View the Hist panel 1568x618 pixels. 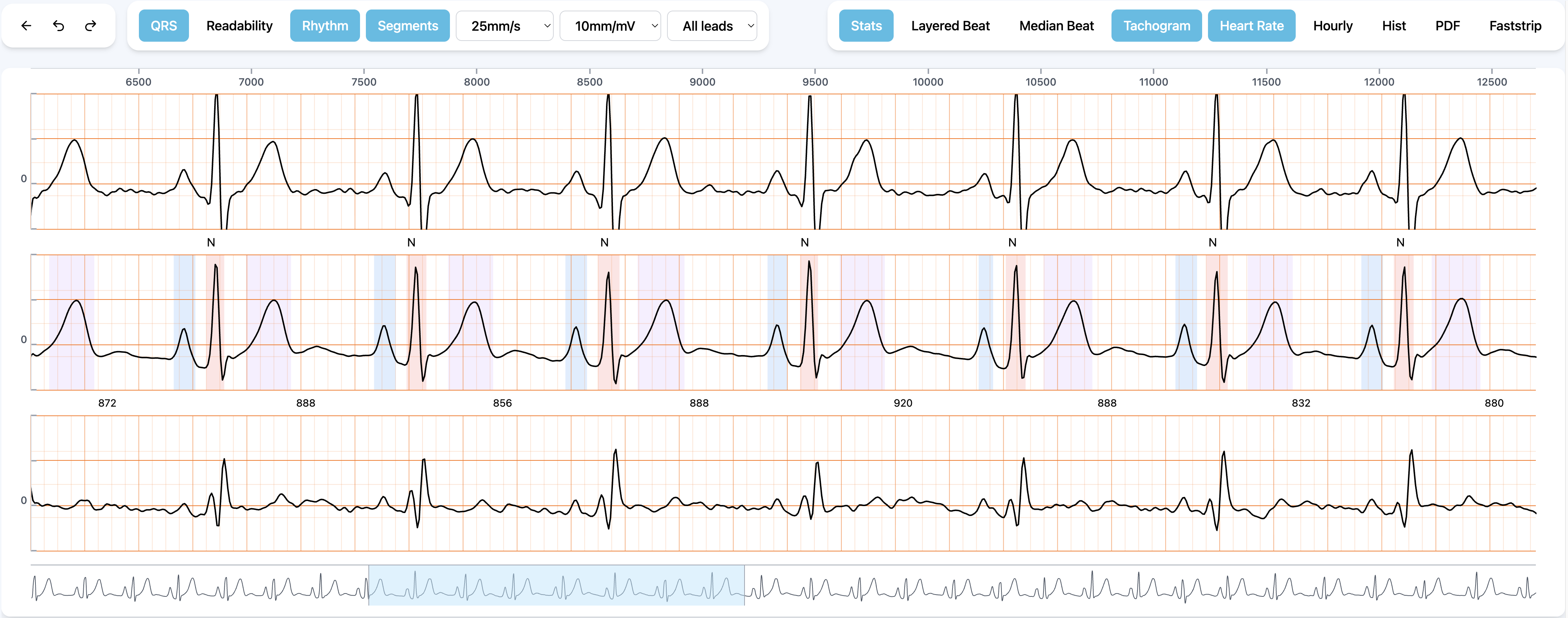point(1393,26)
